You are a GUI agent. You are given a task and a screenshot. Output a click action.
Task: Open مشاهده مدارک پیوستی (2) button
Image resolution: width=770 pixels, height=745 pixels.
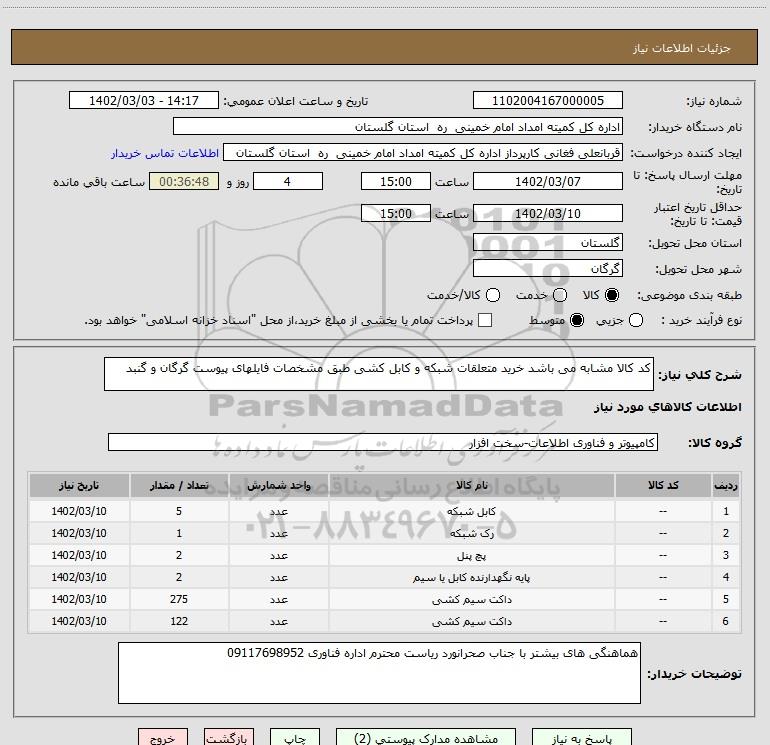point(426,737)
